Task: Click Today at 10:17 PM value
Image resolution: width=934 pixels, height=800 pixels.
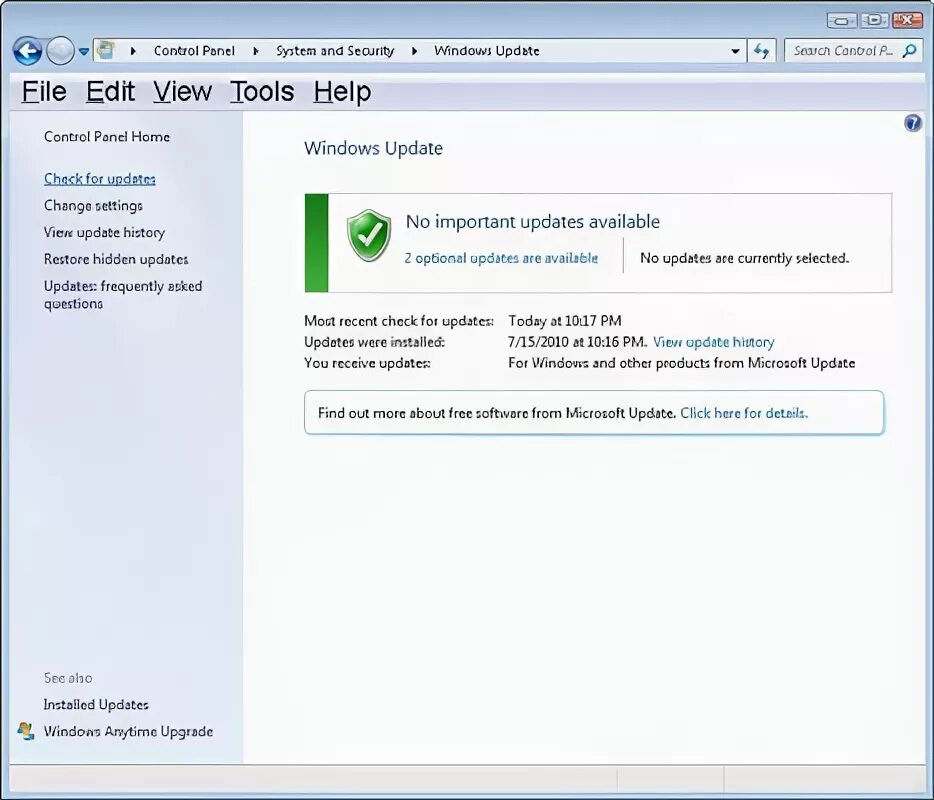Action: pyautogui.click(x=565, y=321)
